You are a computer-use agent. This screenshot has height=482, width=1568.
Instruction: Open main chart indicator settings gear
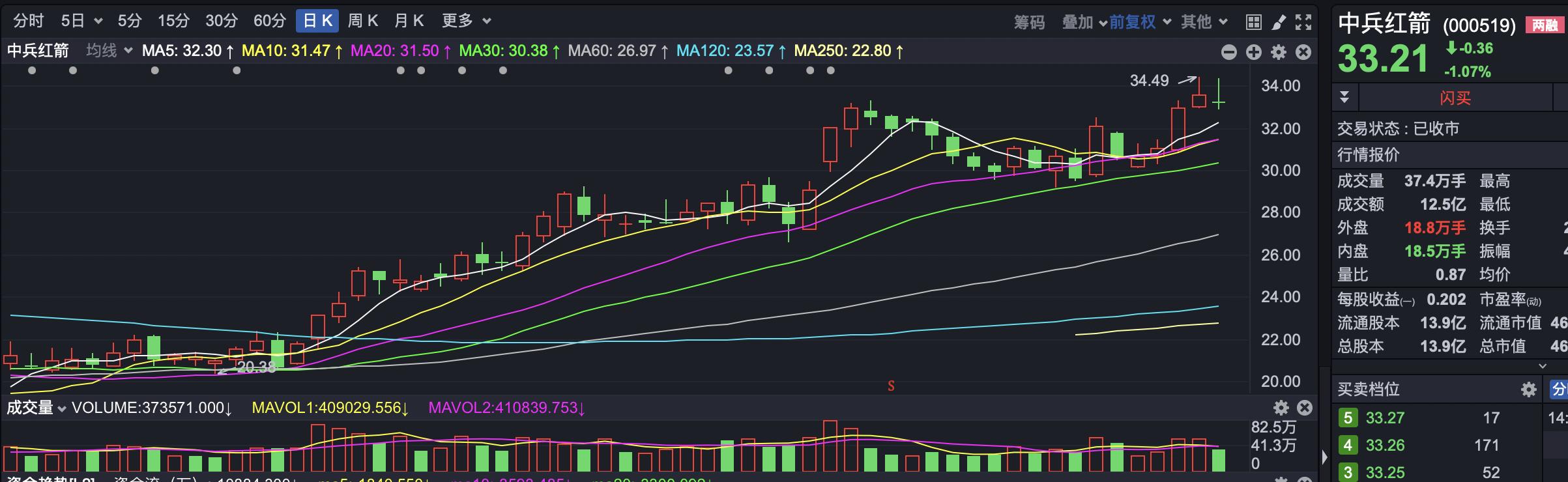(x=1279, y=52)
